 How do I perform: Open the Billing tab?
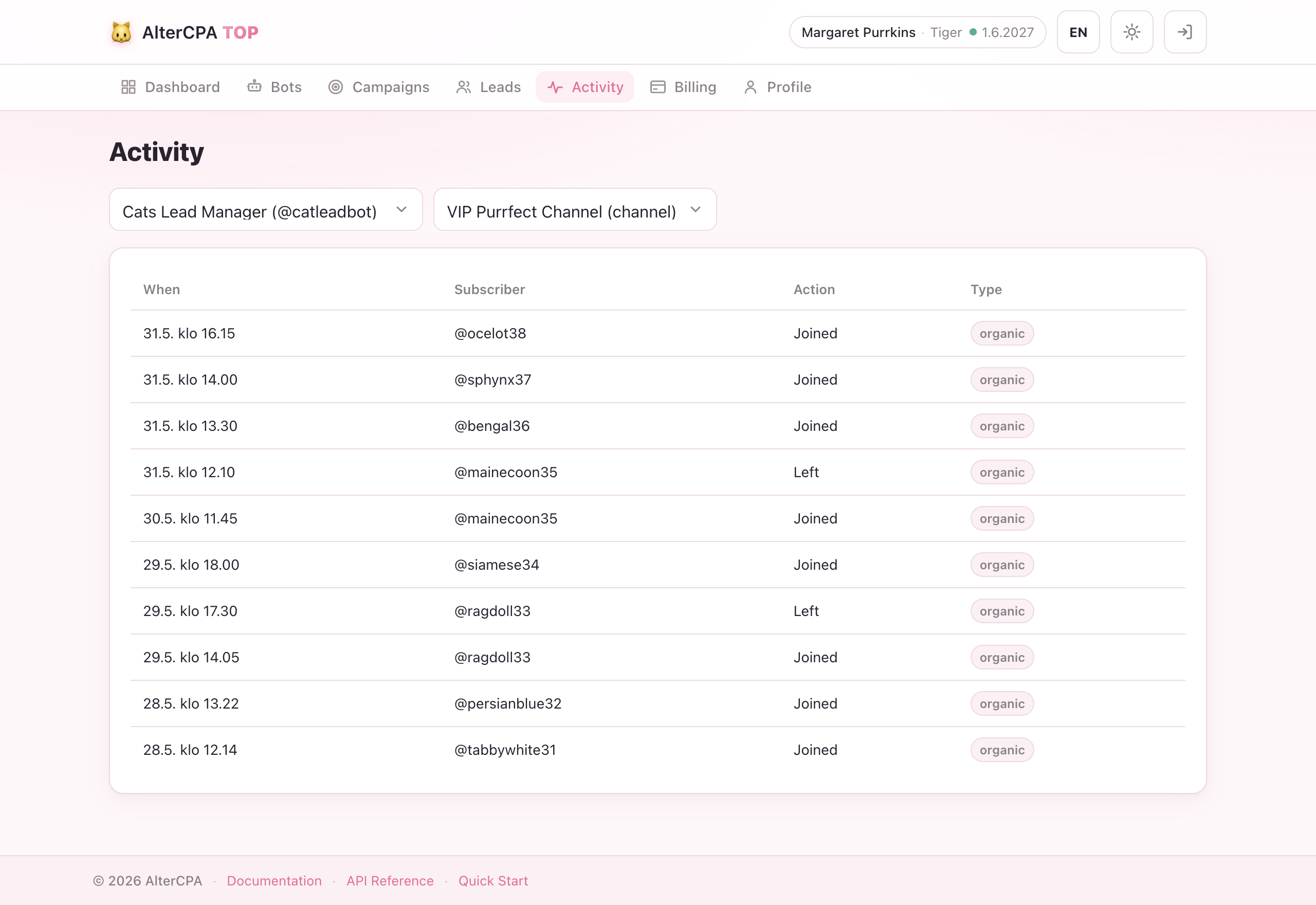click(x=683, y=87)
